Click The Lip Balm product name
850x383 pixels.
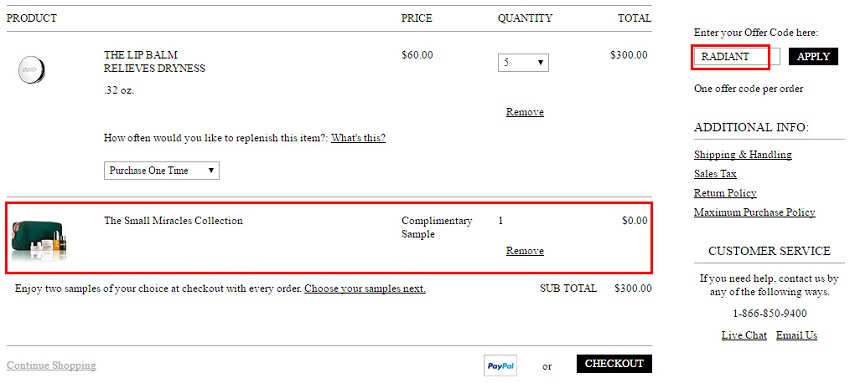click(x=140, y=55)
